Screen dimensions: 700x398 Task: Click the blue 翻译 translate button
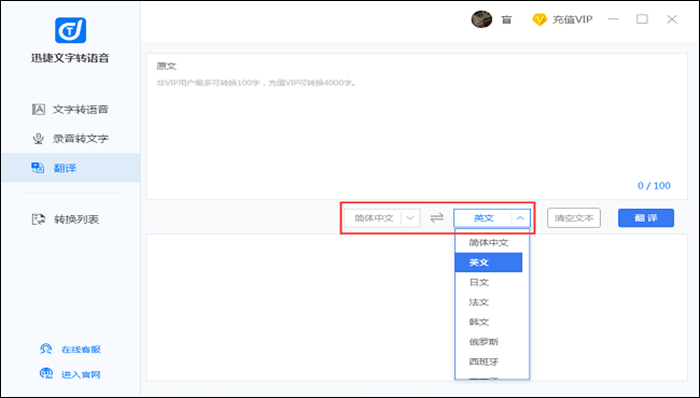(x=646, y=218)
